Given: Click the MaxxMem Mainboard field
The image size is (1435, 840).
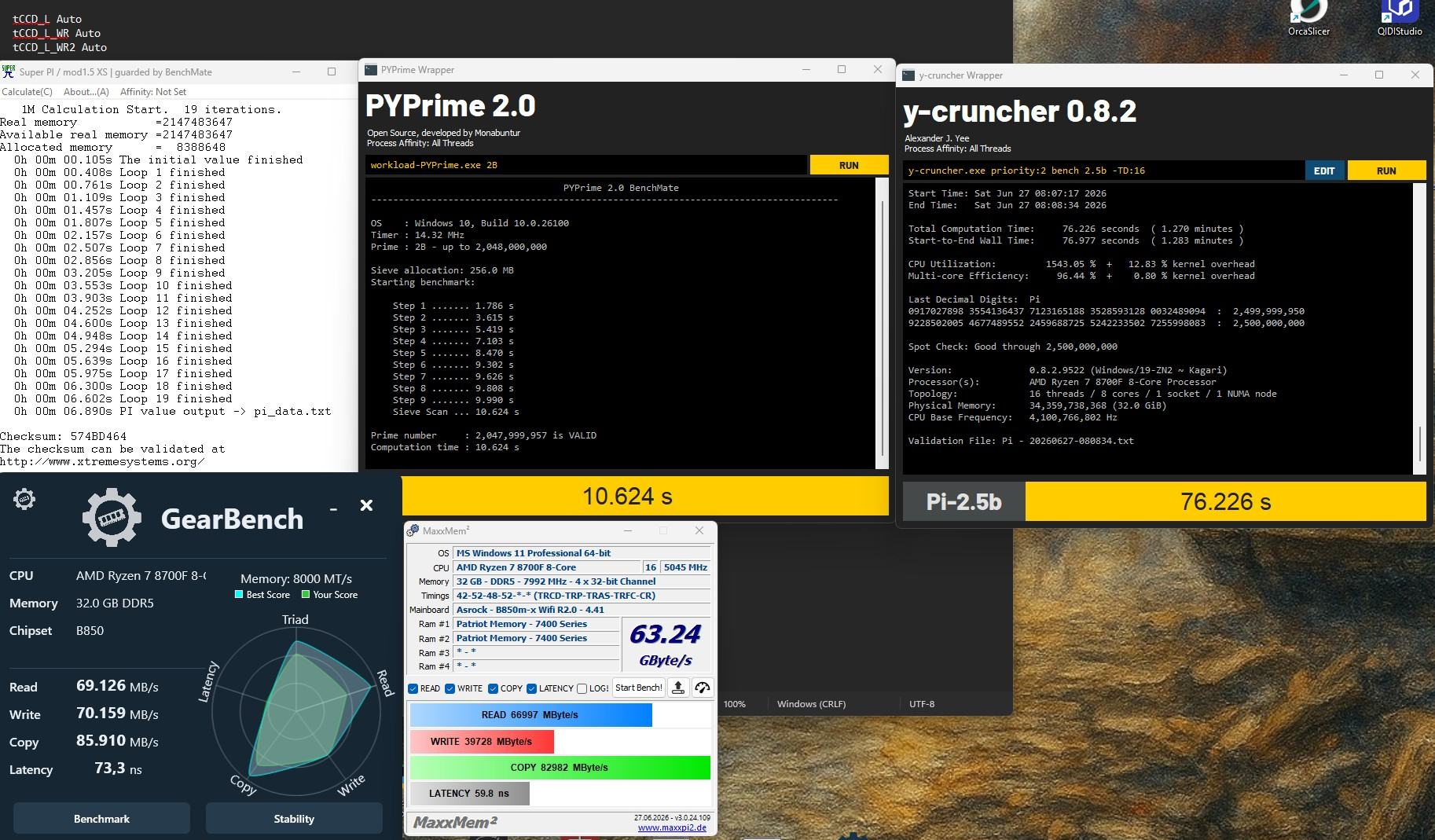Looking at the screenshot, I should 582,610.
